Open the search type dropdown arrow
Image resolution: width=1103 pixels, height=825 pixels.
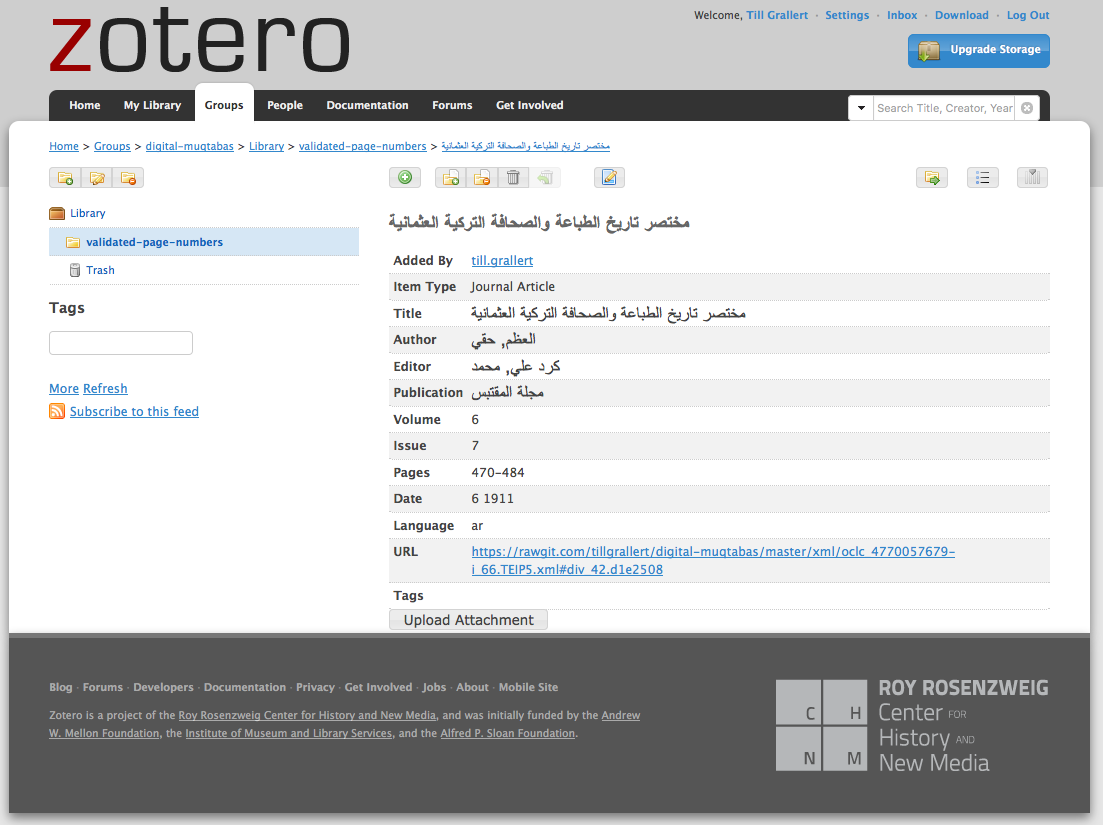tap(861, 108)
